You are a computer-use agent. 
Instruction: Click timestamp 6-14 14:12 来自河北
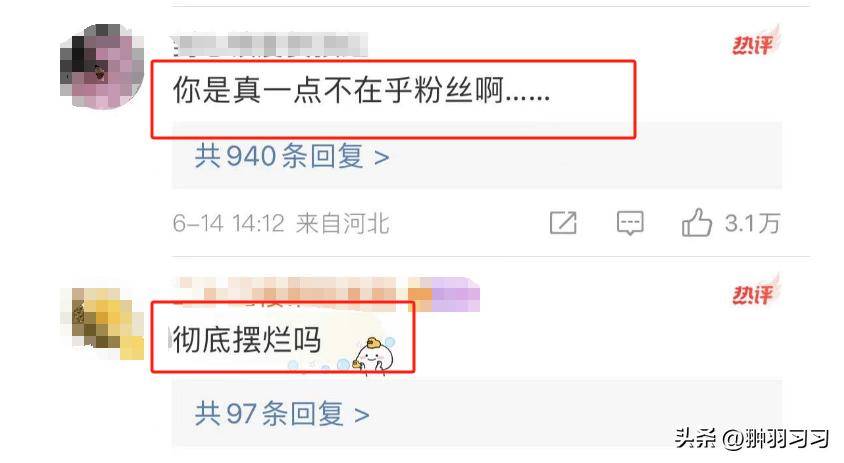(x=281, y=223)
